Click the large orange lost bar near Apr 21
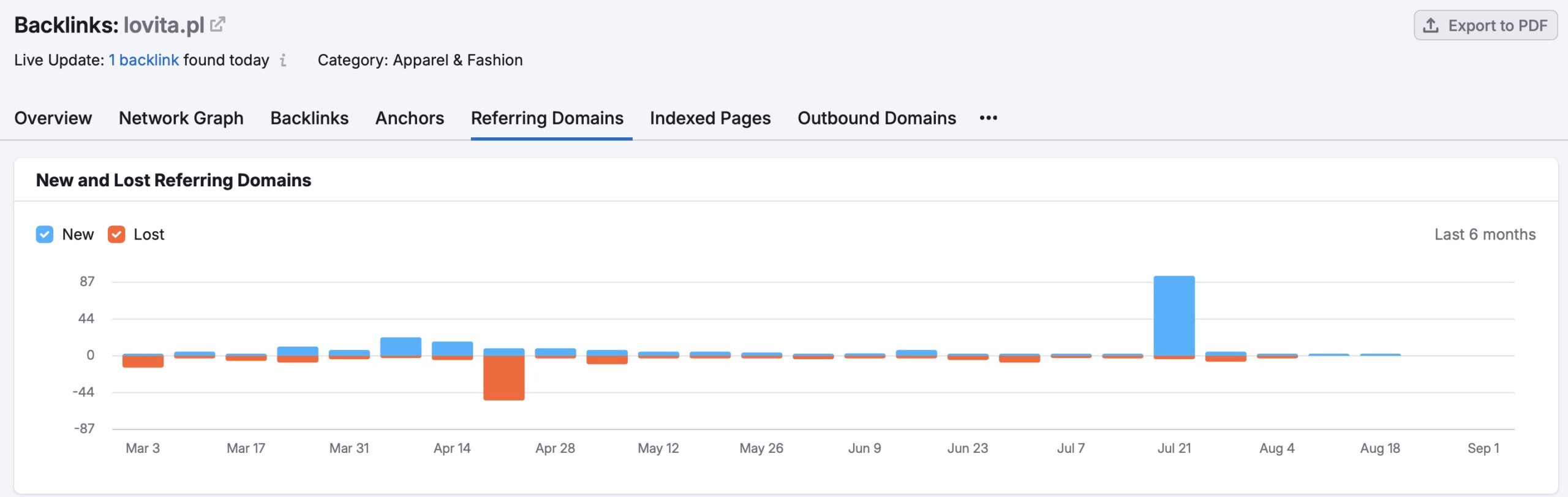The width and height of the screenshot is (1568, 497). pos(503,378)
